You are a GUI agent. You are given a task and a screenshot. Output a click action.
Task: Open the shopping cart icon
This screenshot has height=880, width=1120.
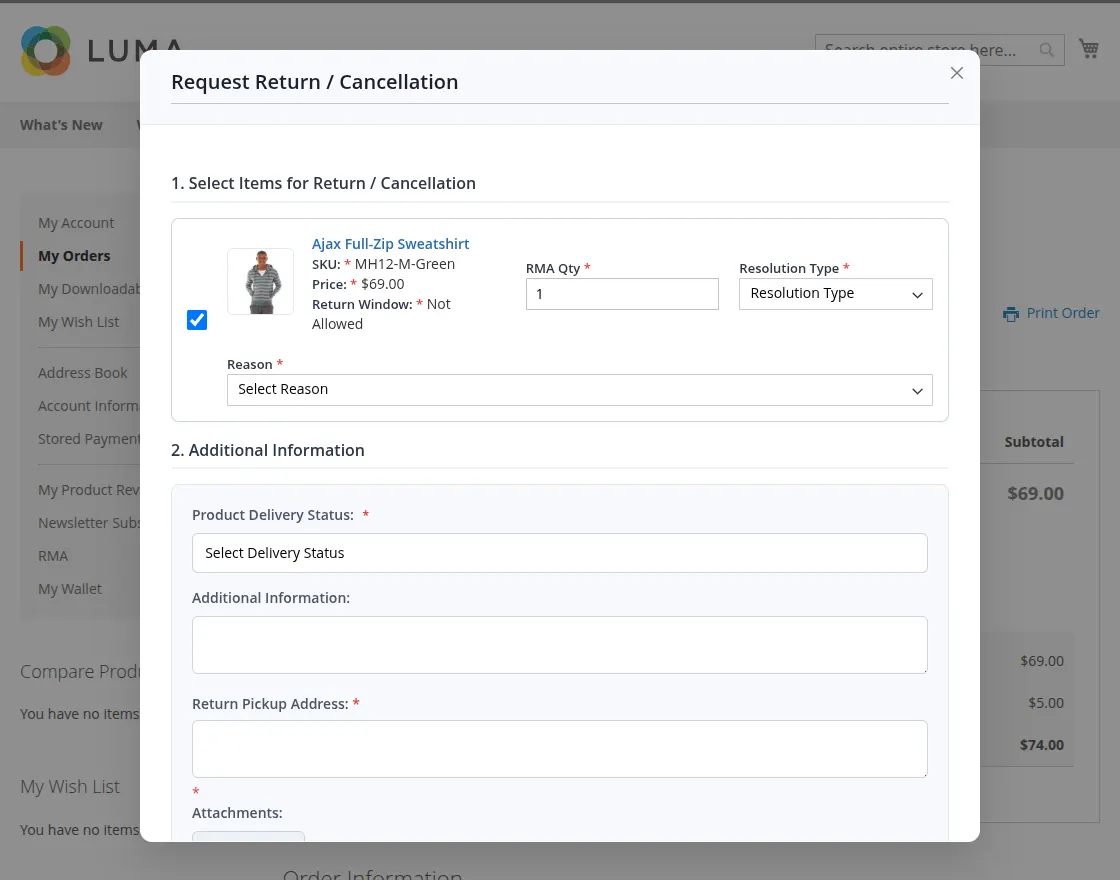[1089, 49]
